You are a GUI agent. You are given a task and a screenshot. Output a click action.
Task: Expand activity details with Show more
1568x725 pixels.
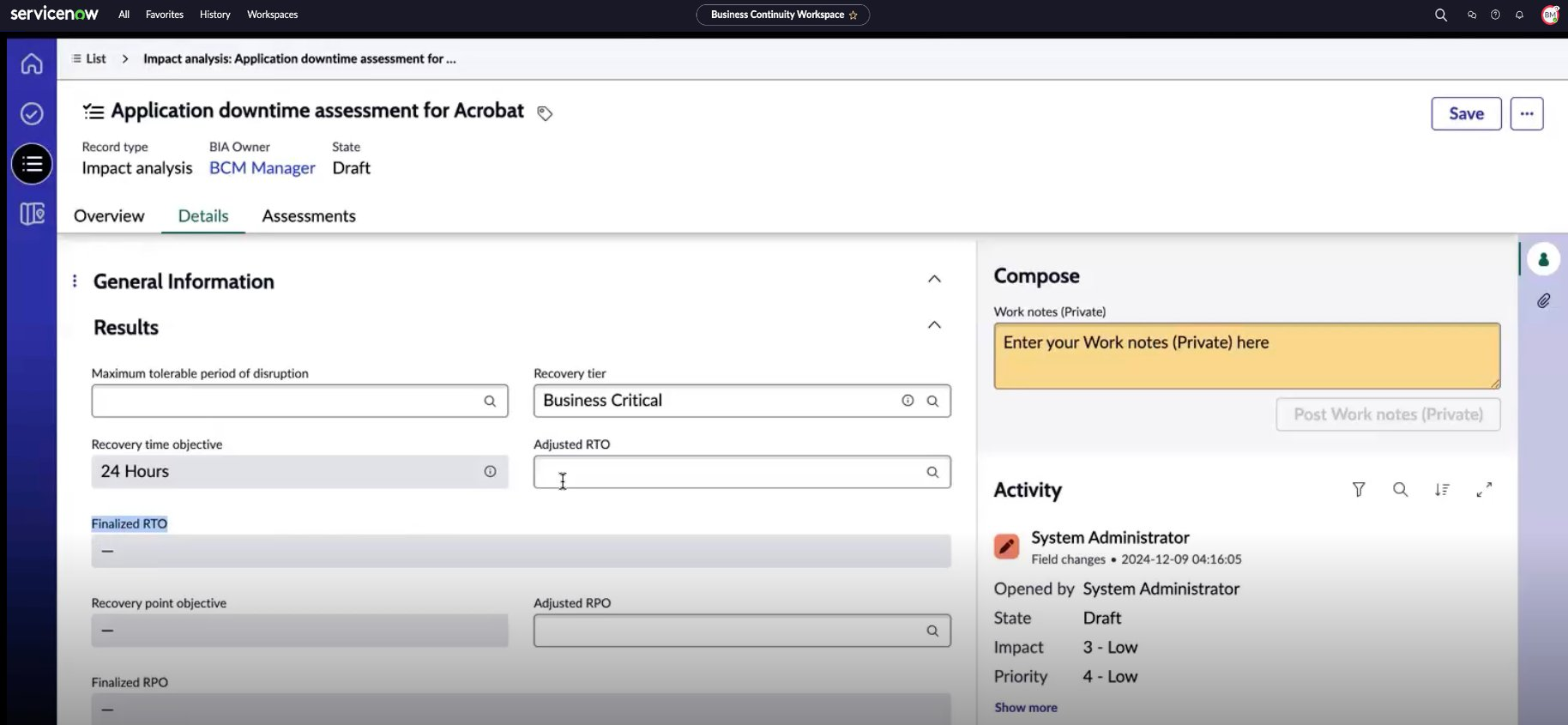pyautogui.click(x=1026, y=707)
